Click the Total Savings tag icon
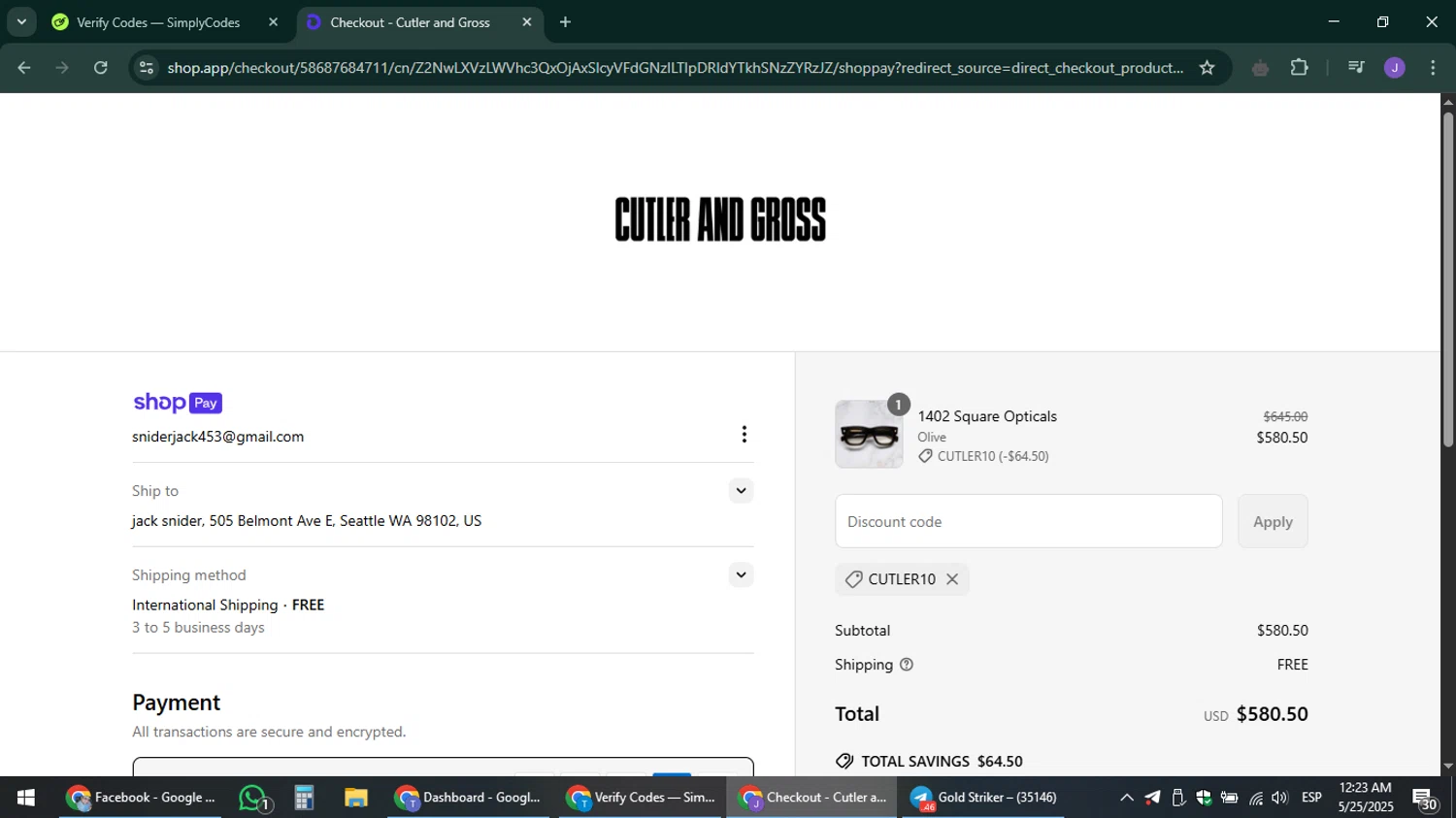 [844, 762]
